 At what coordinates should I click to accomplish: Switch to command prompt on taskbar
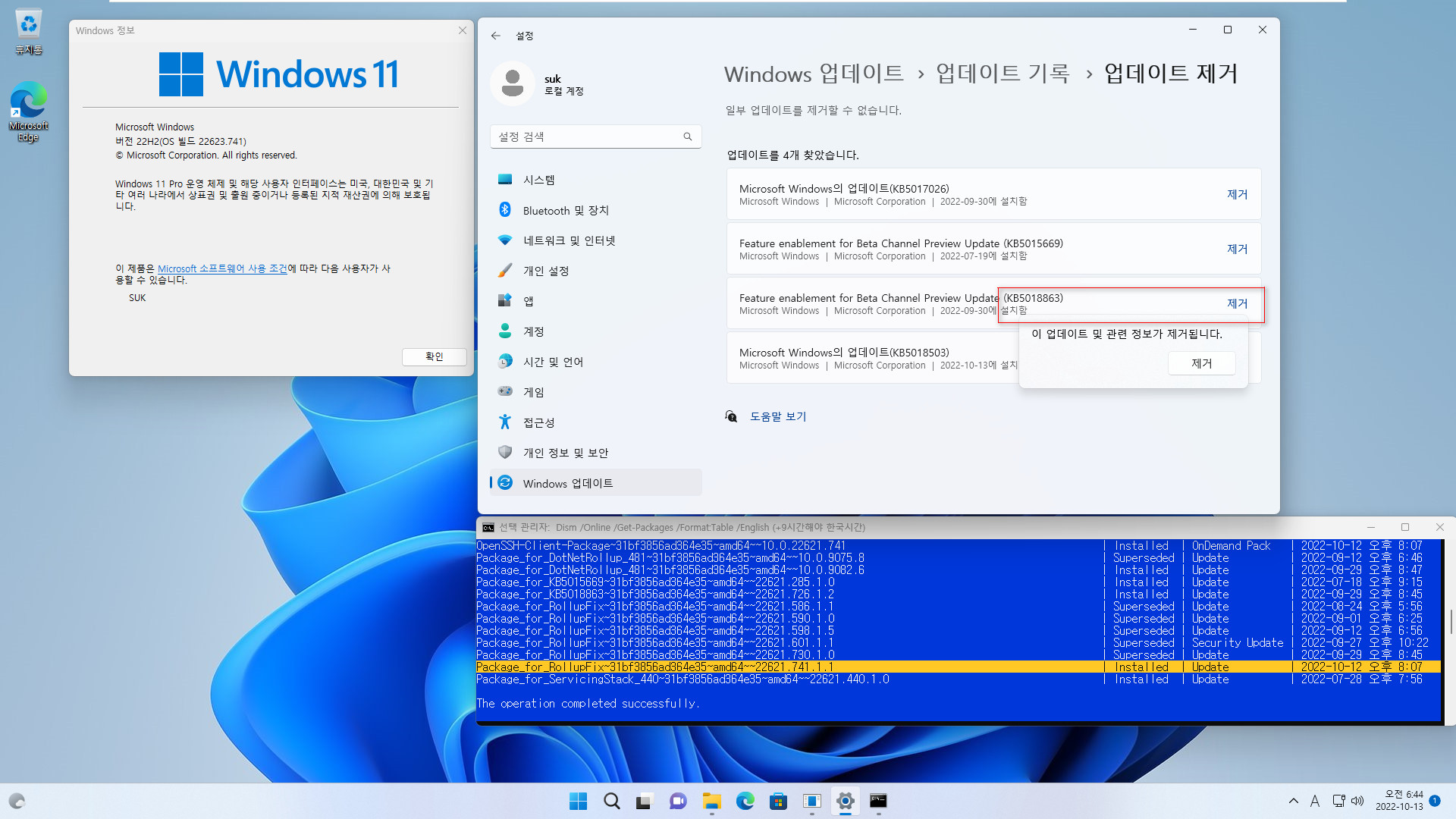click(x=878, y=801)
